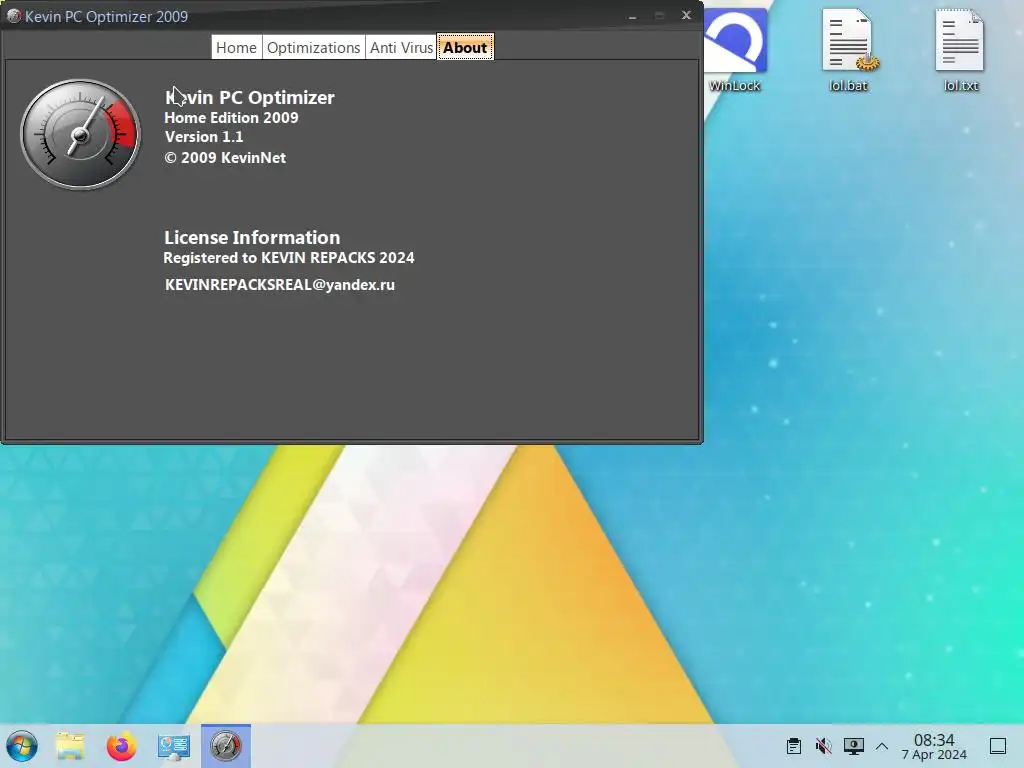Click the muted volume tray icon
This screenshot has width=1024, height=768.
tap(824, 746)
